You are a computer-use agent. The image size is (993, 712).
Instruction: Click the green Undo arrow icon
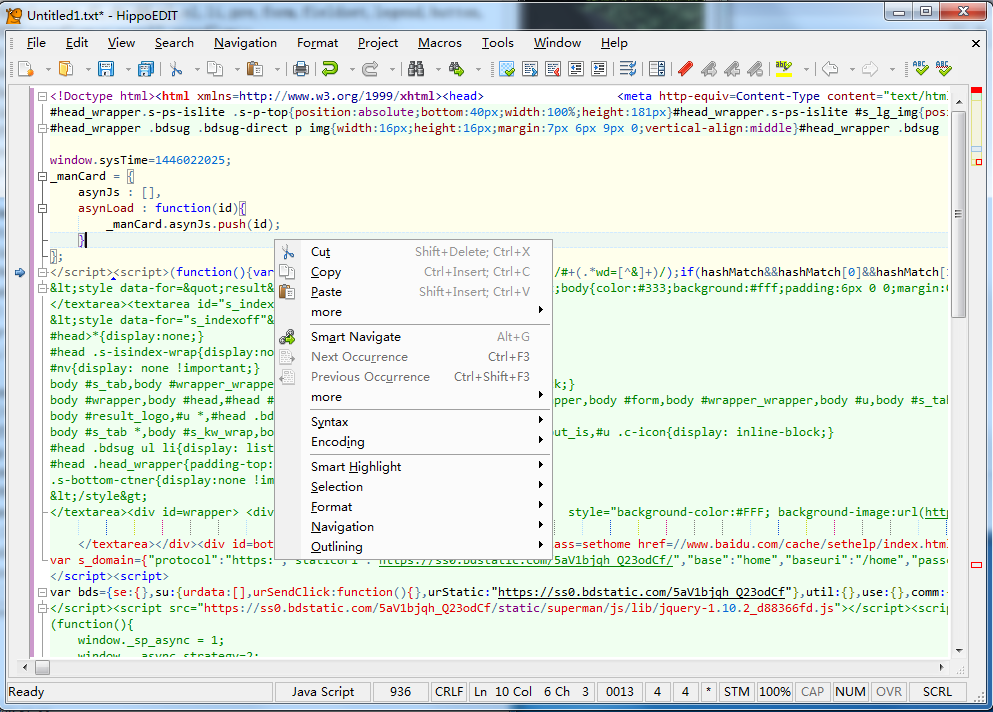[330, 69]
